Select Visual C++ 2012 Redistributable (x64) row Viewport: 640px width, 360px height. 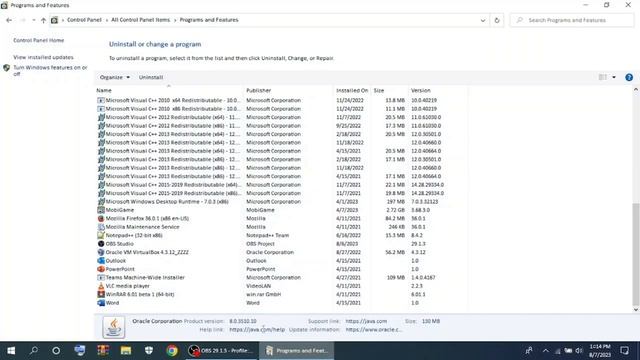point(282,117)
